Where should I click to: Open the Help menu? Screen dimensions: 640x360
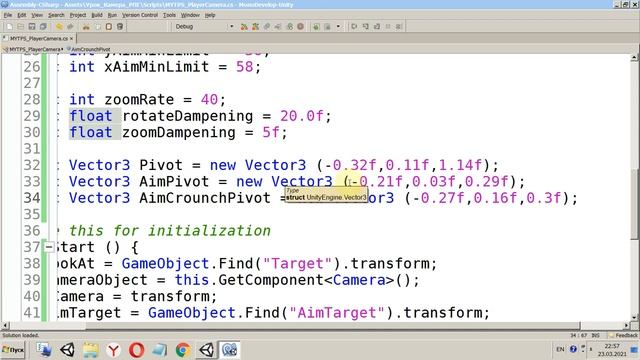click(210, 15)
